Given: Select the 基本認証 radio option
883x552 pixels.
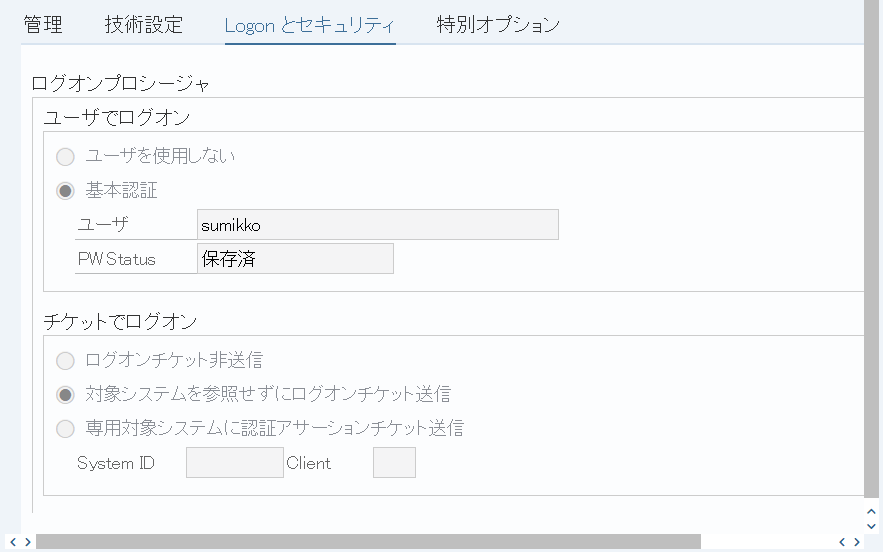Looking at the screenshot, I should (x=65, y=191).
